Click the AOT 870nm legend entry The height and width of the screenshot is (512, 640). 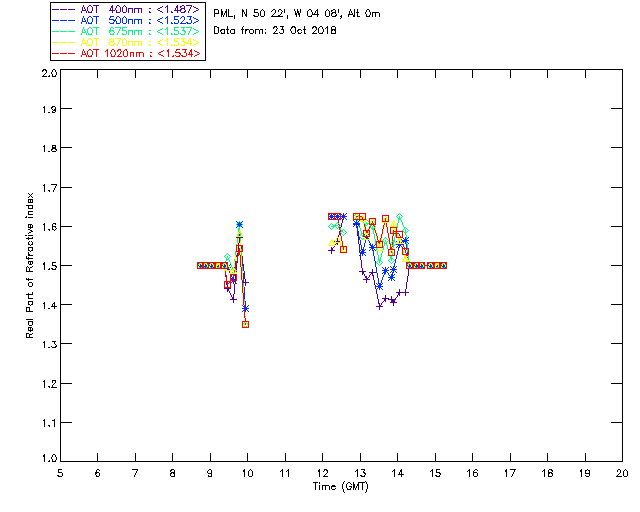click(x=126, y=42)
